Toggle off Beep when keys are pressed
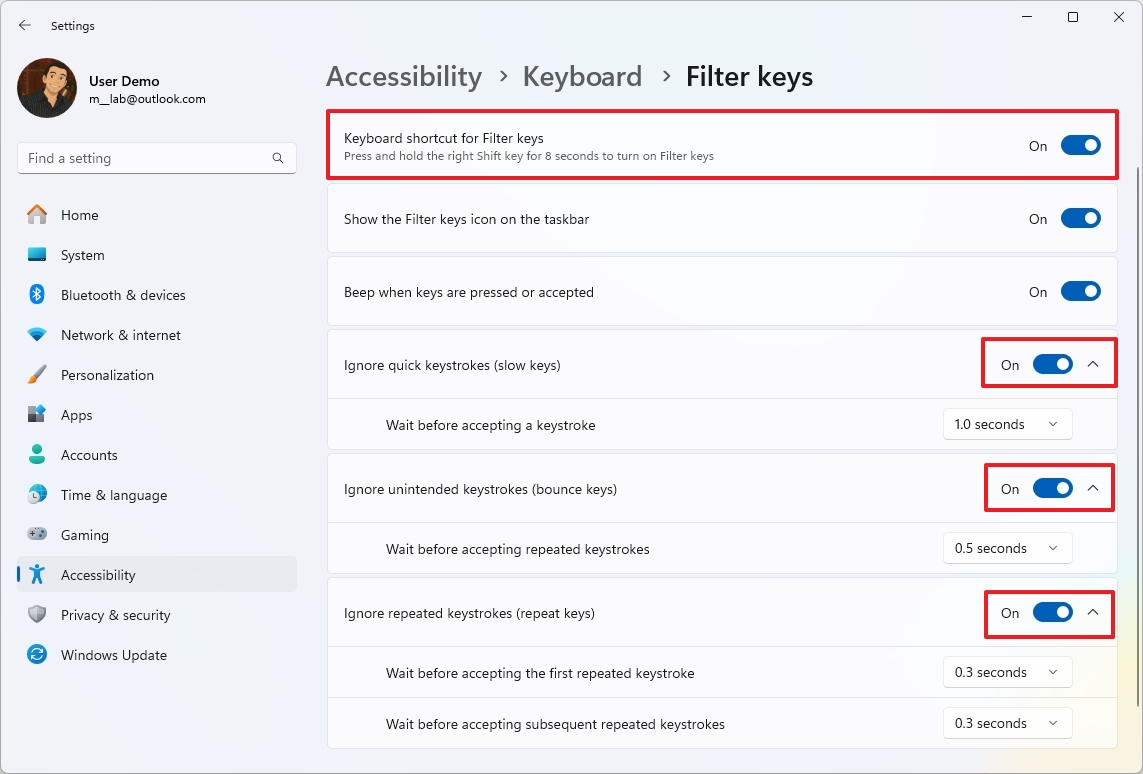Viewport: 1143px width, 774px height. coord(1081,291)
